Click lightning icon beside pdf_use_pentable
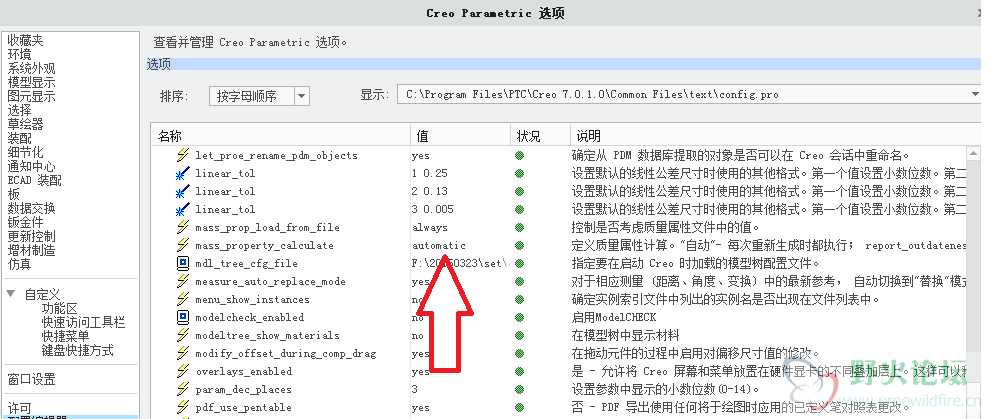Image resolution: width=991 pixels, height=419 pixels. 183,407
